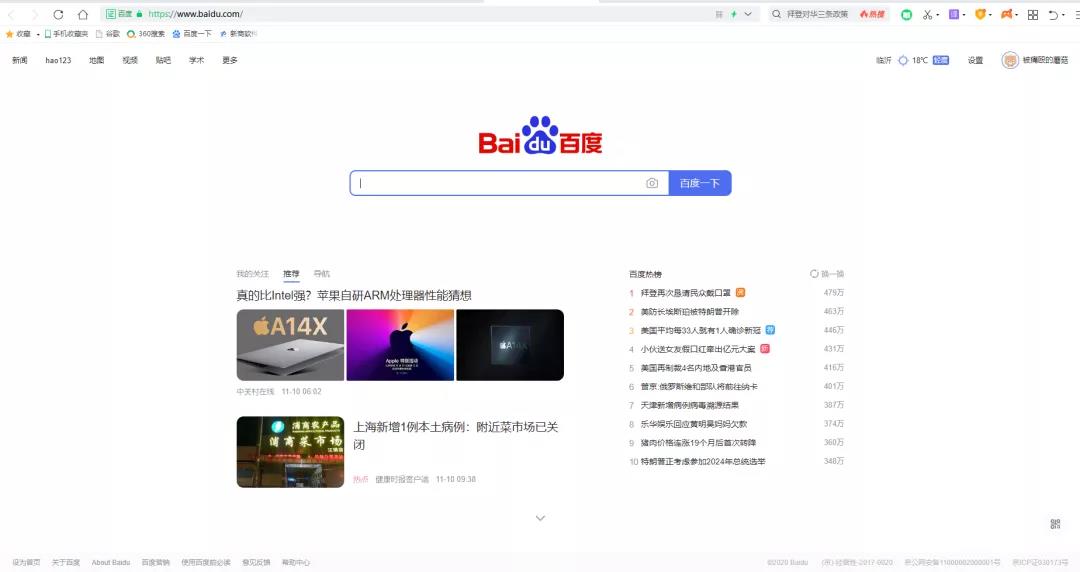Click the four-square apps grid icon

coord(1032,14)
